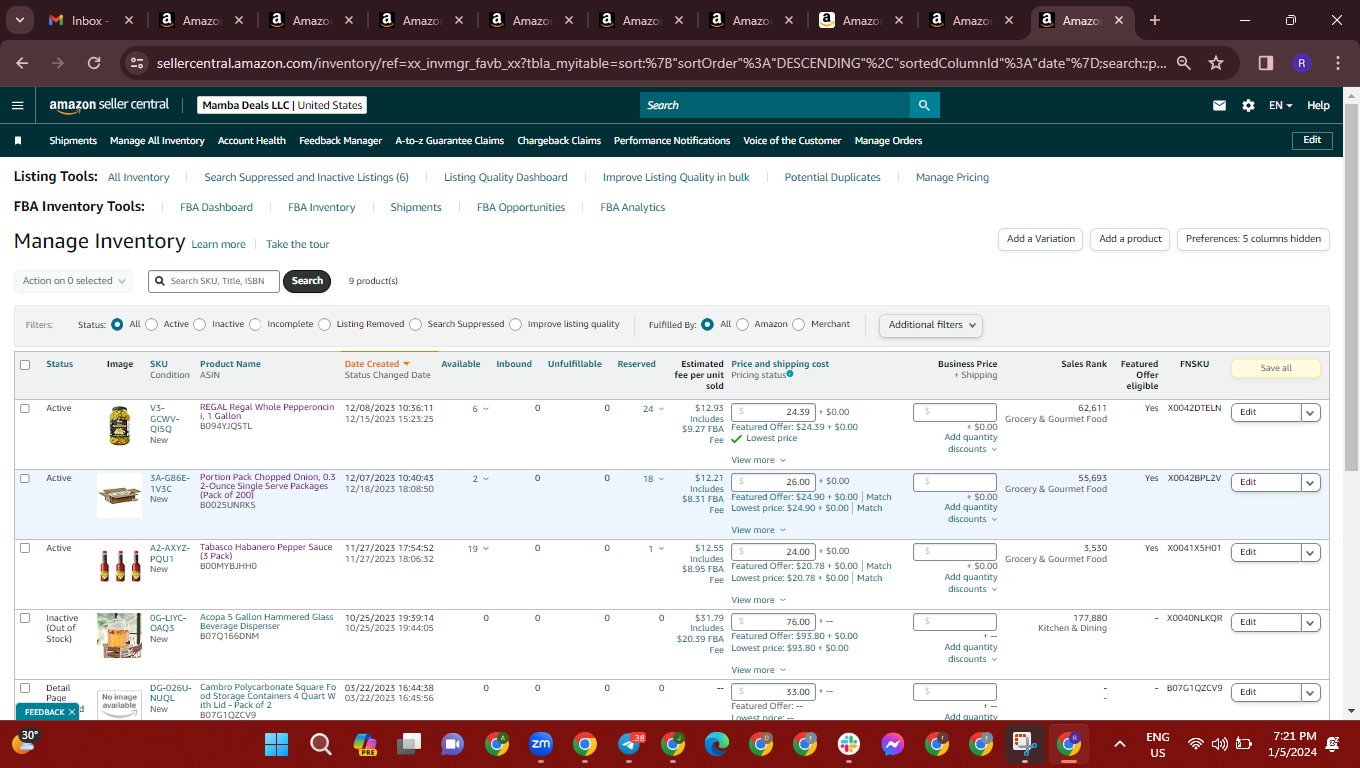Tick the Tabasco Habanero Pepper Sauce checkbox
Screen dimensions: 1360x768
point(25,548)
